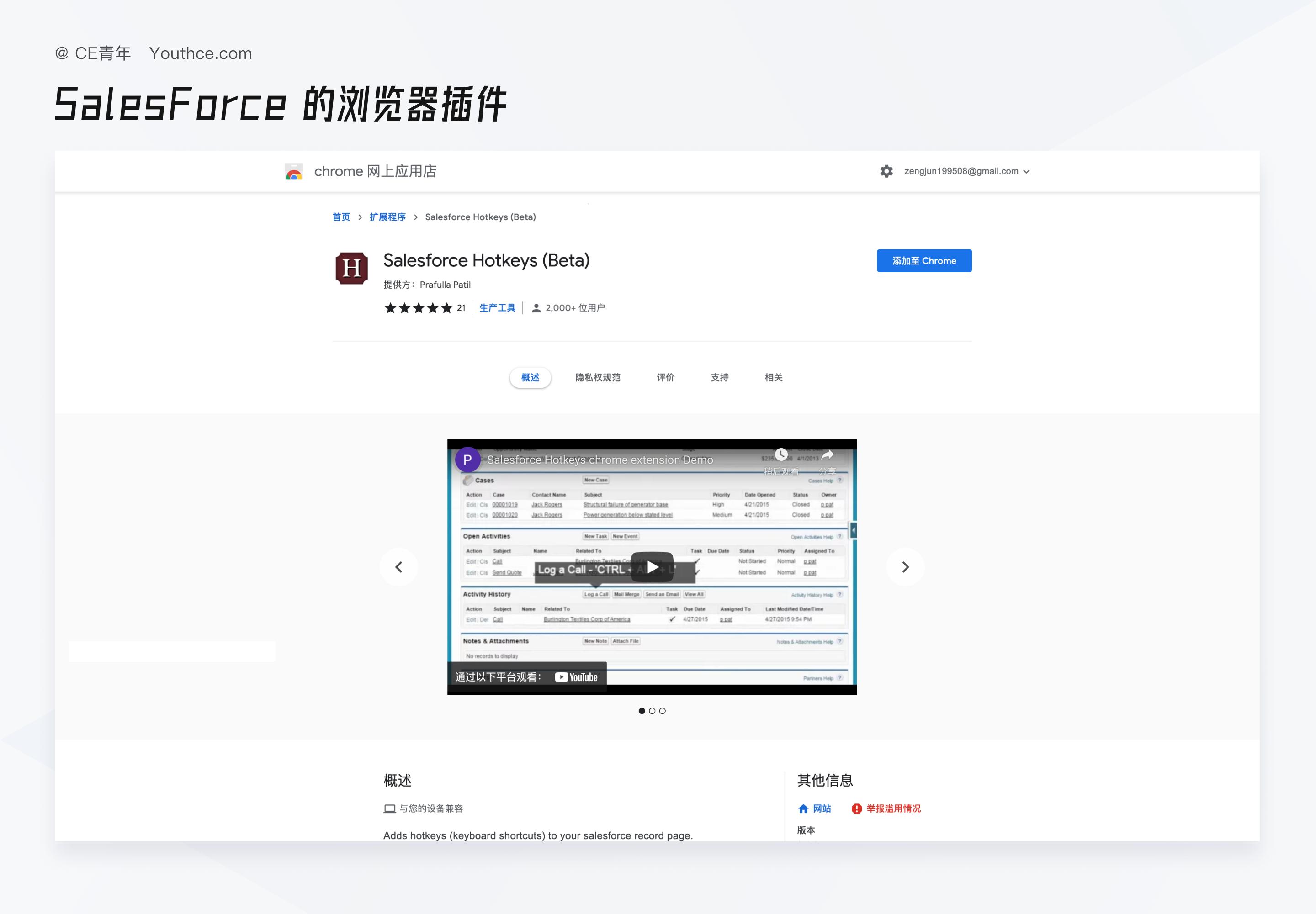The width and height of the screenshot is (1316, 914).
Task: Switch to the 隐私权规范 tab
Action: coord(598,377)
